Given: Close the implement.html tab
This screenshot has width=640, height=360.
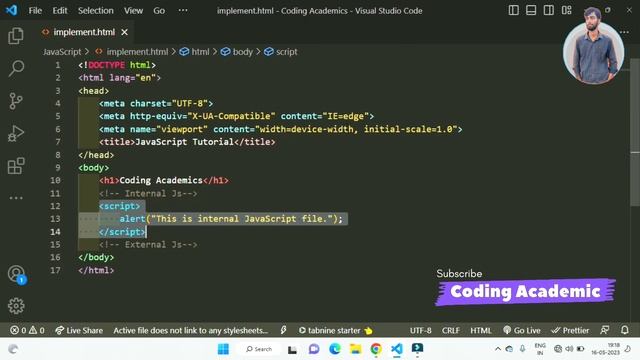Looking at the screenshot, I should [x=124, y=32].
